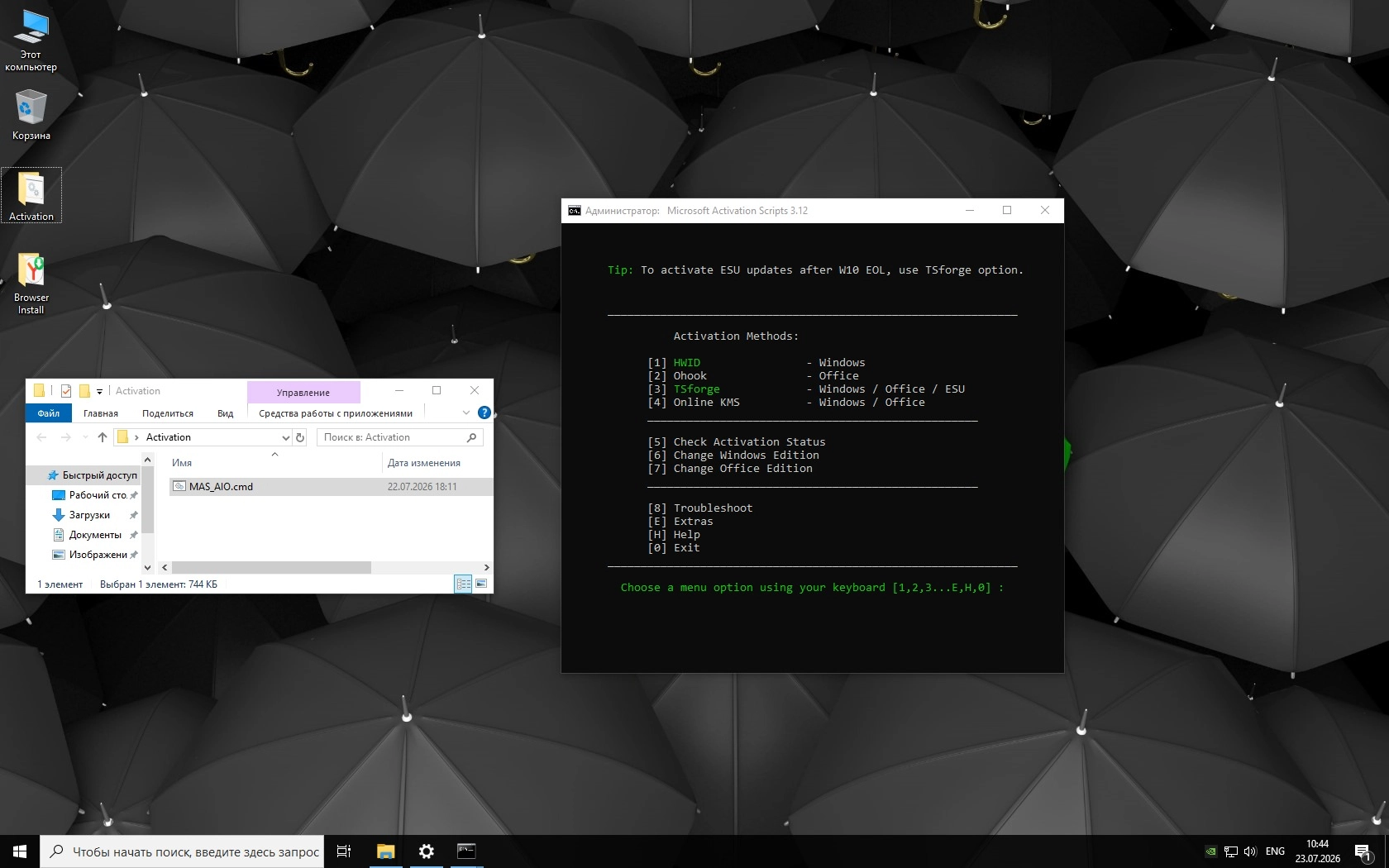Click the search magnifier icon in Explorer

pos(472,437)
